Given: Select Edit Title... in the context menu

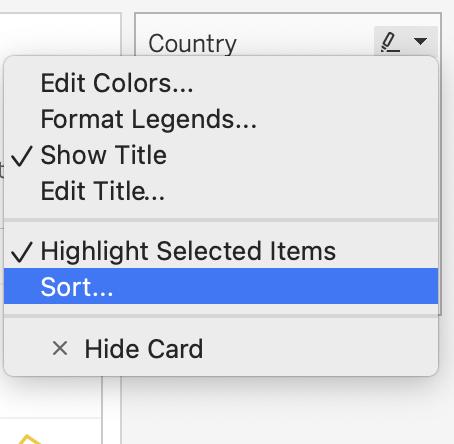Looking at the screenshot, I should (102, 191).
